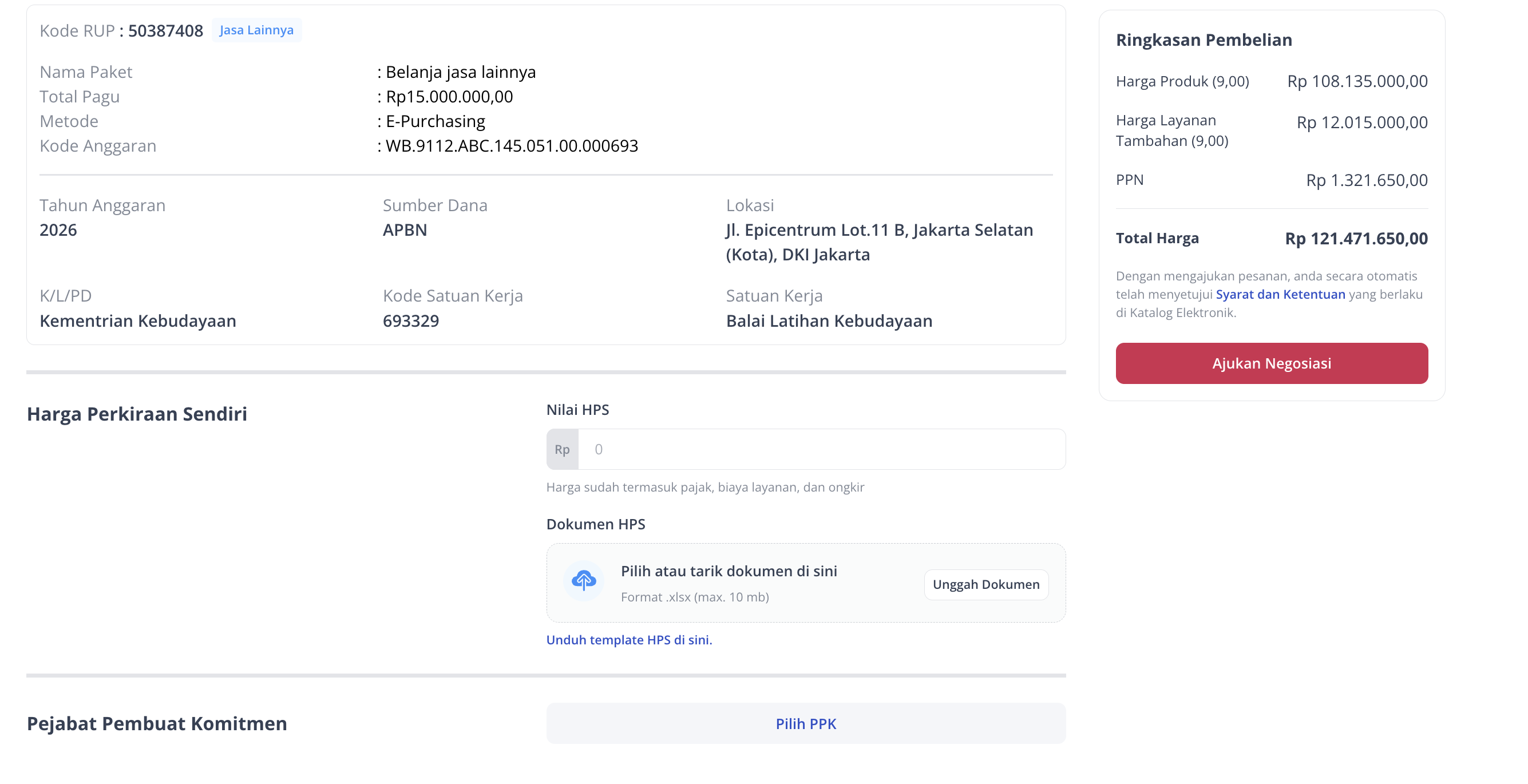The image size is (1528, 784).
Task: Click the Jasa Lainnya tag badge
Action: (x=256, y=30)
